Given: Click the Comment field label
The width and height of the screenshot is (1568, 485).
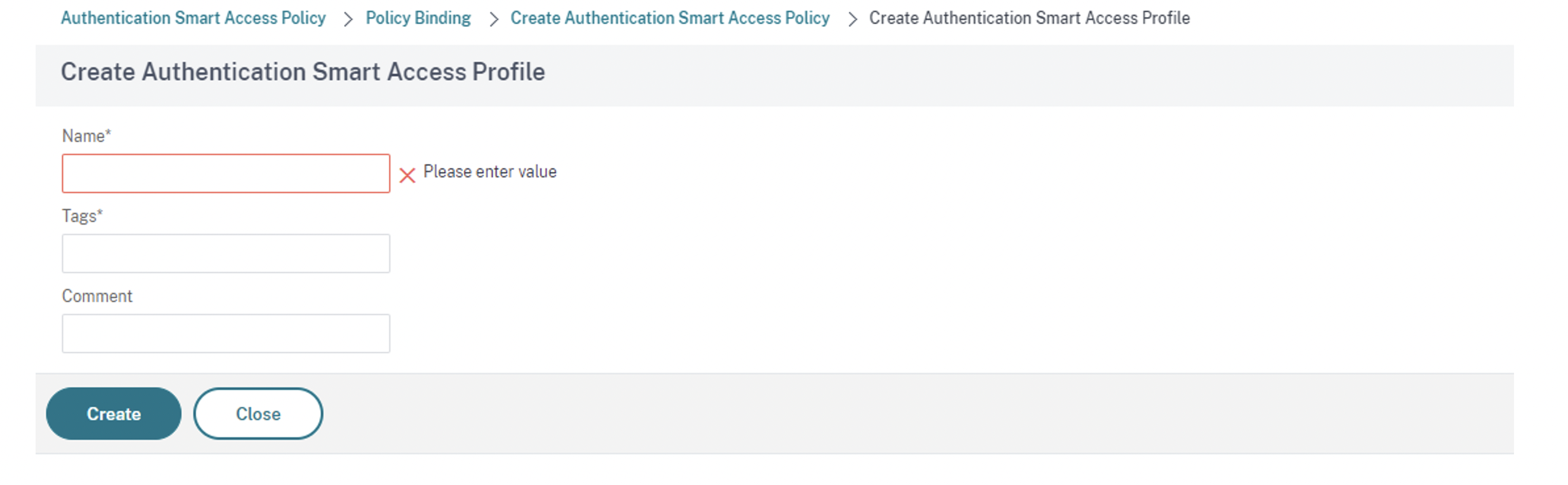Looking at the screenshot, I should click(97, 296).
